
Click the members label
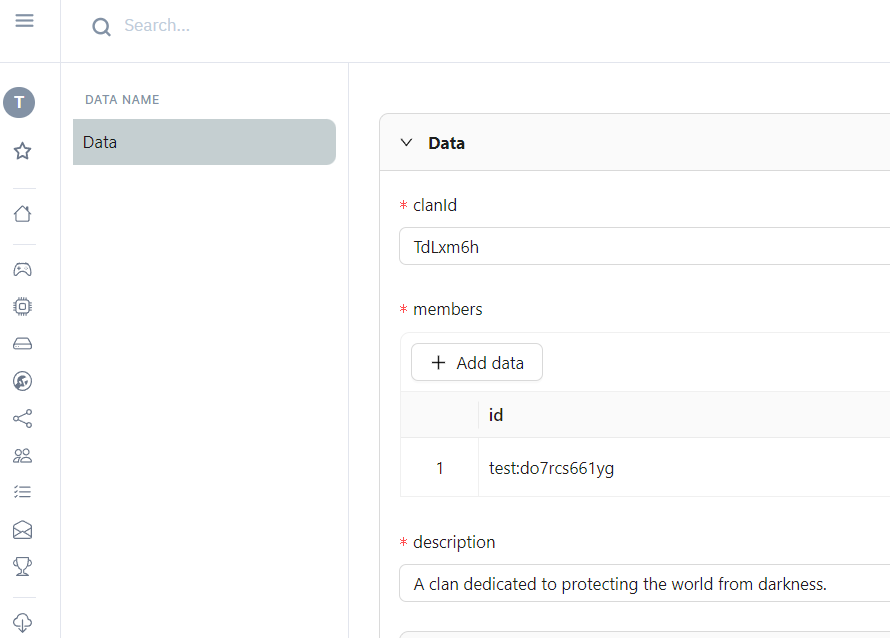pos(448,309)
